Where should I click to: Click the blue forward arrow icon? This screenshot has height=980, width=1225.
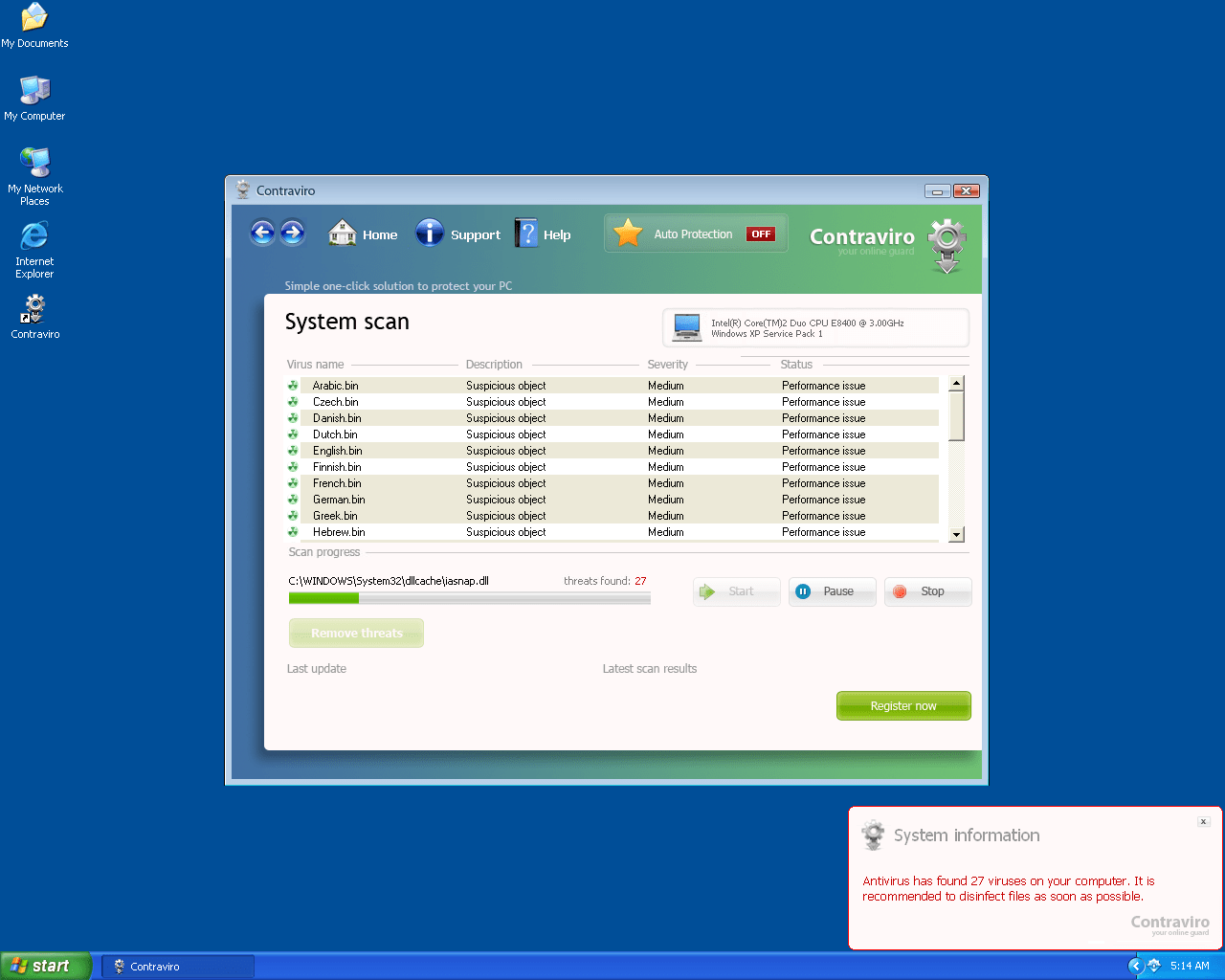pyautogui.click(x=293, y=233)
